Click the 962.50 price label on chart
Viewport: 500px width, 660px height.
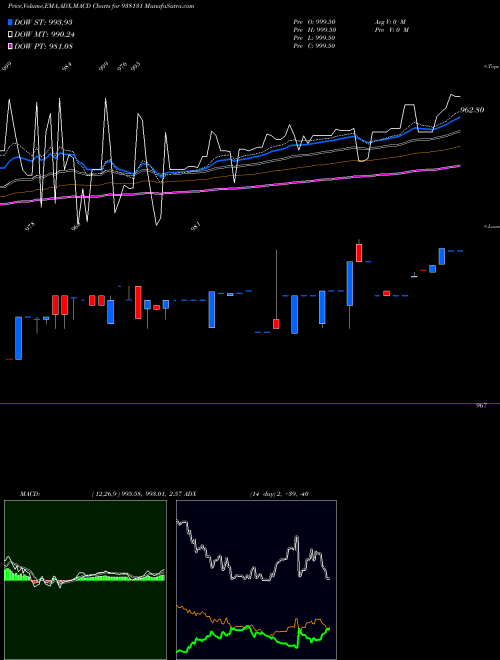point(472,110)
